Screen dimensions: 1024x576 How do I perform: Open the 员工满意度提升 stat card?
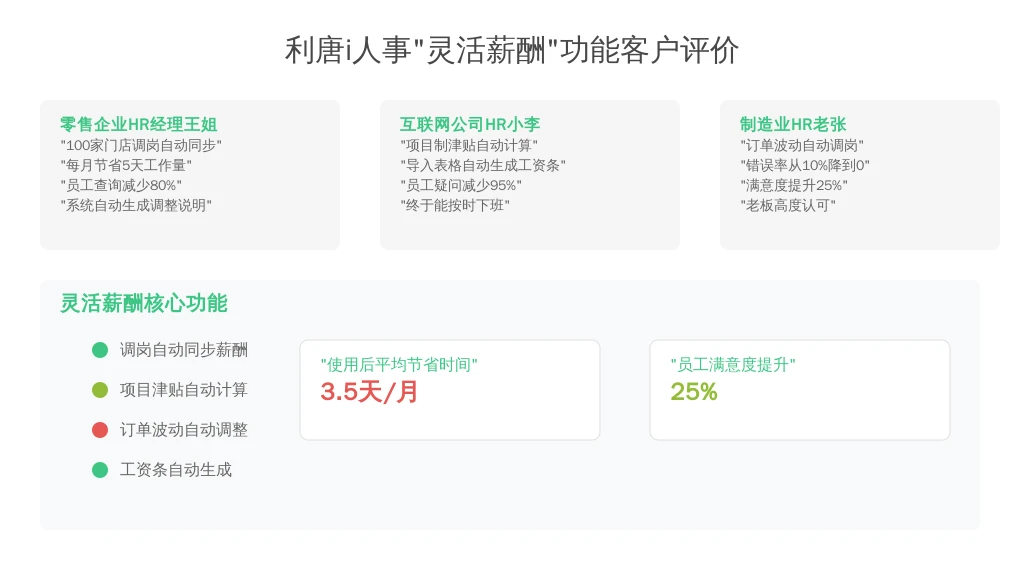pos(800,390)
